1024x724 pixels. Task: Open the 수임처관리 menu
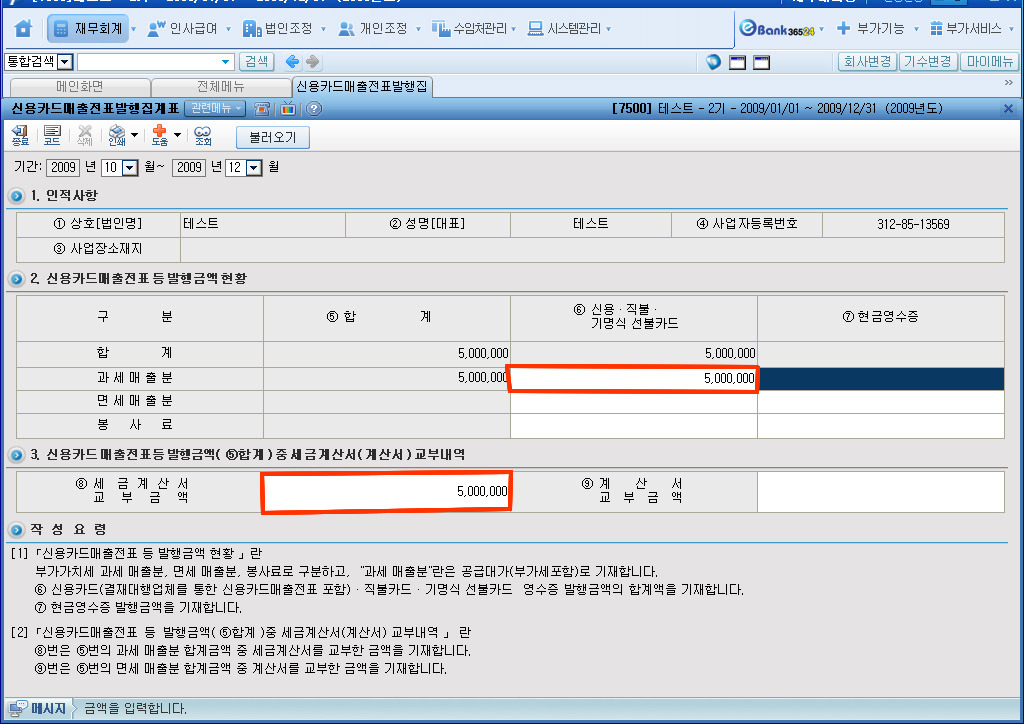[x=469, y=29]
